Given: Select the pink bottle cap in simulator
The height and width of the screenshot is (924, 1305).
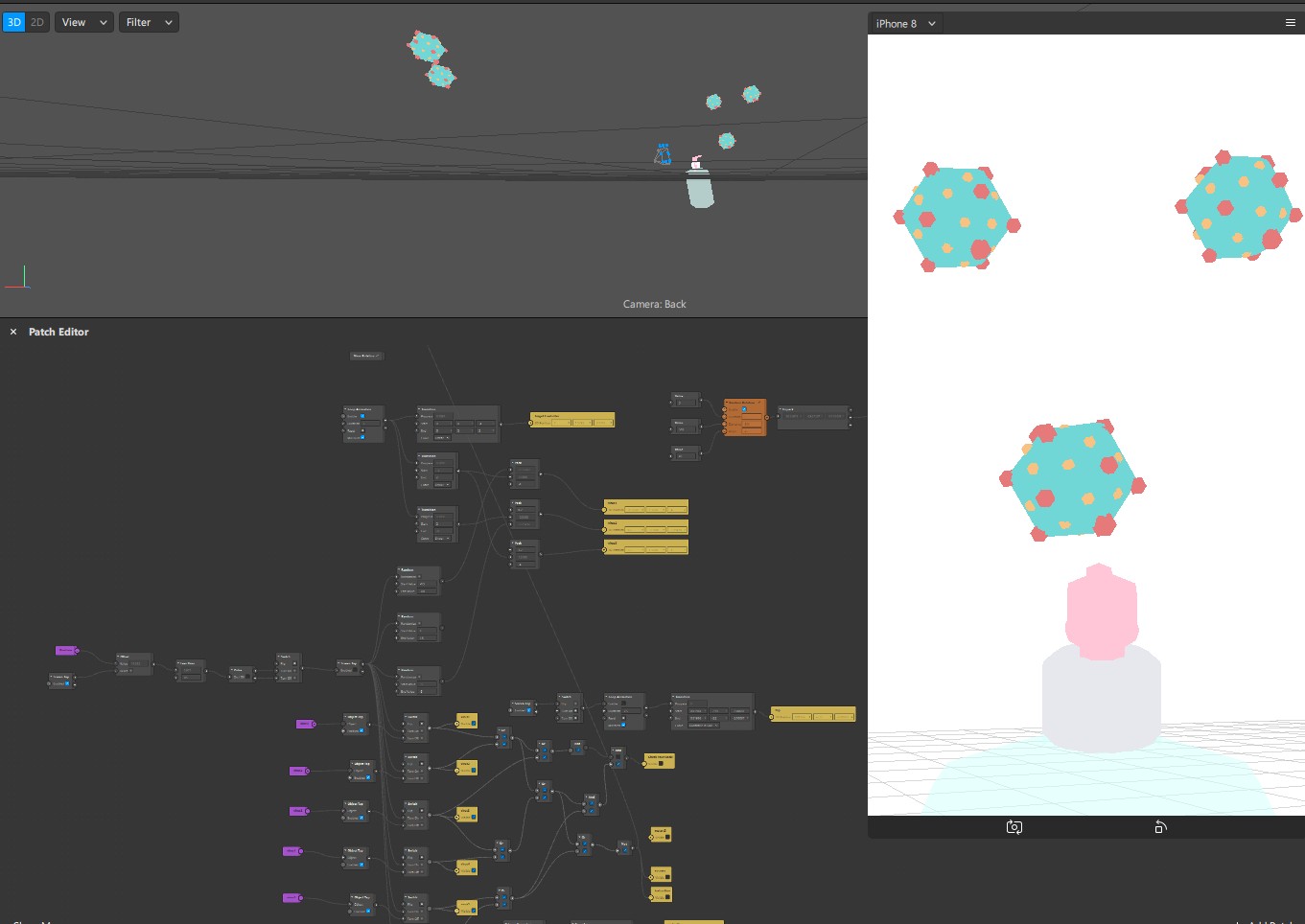Looking at the screenshot, I should click(1102, 612).
